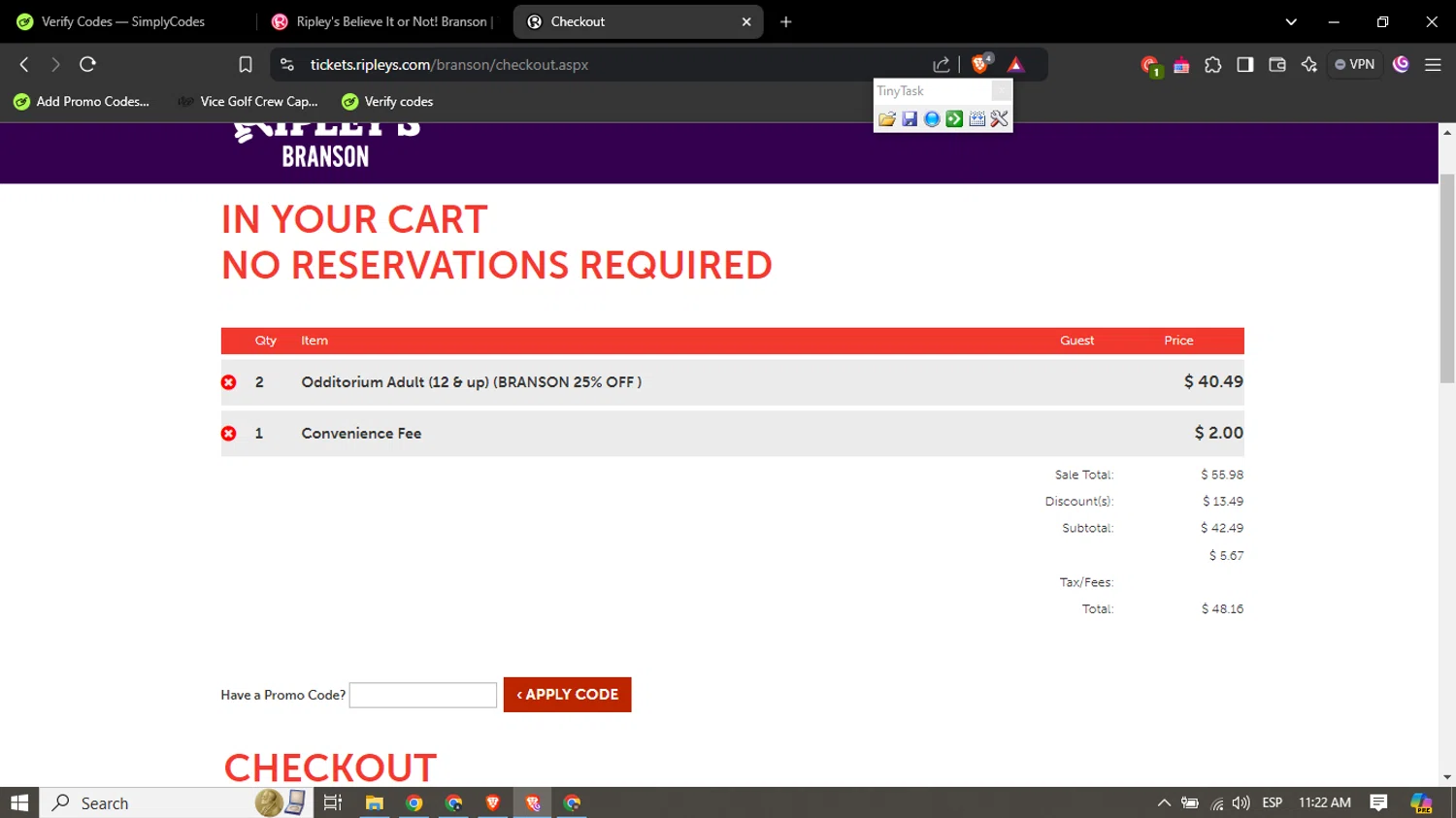Click the promo code input field
The width and height of the screenshot is (1456, 818).
[x=423, y=695]
